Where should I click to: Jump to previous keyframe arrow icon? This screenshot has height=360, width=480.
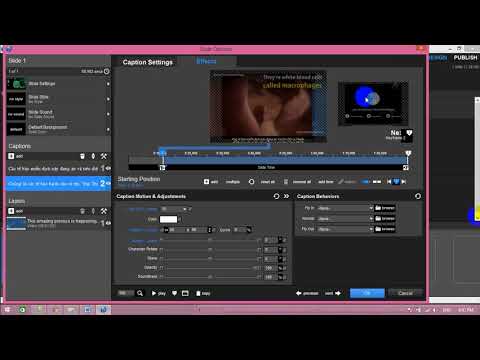pyautogui.click(x=389, y=182)
